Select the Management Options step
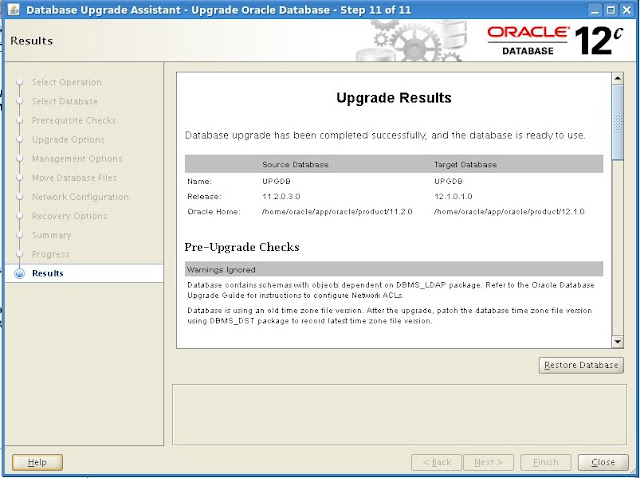 pyautogui.click(x=77, y=158)
